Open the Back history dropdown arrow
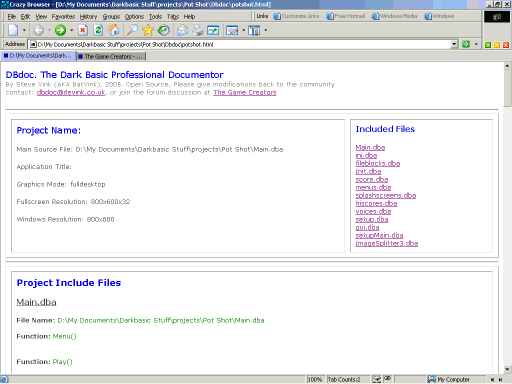 (x=49, y=30)
